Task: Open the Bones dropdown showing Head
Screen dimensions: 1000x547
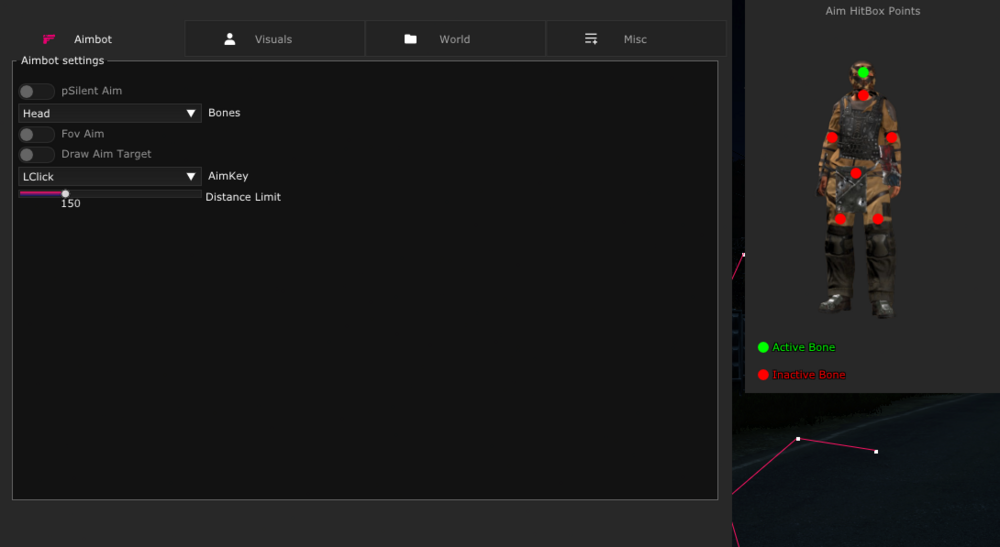Action: 110,113
